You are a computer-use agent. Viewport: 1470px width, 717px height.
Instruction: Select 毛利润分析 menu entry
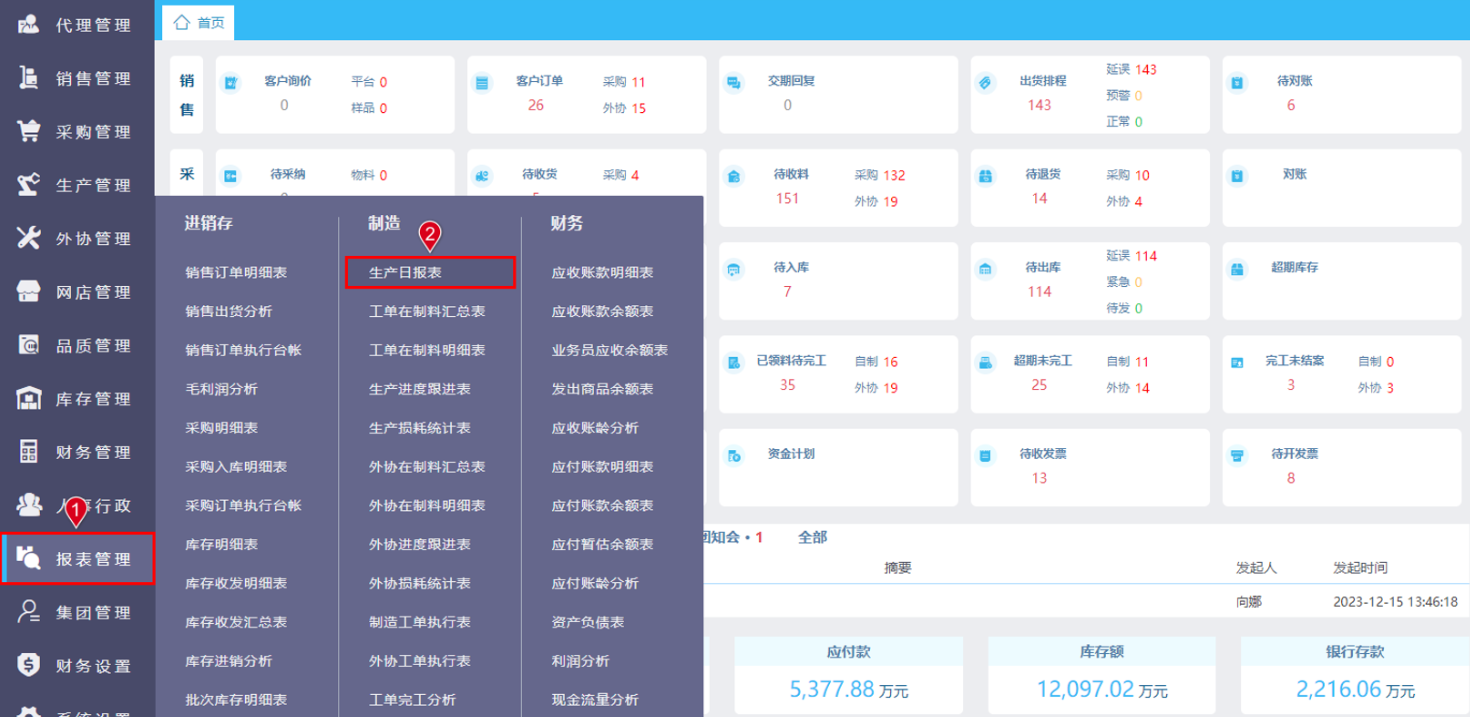tap(221, 389)
